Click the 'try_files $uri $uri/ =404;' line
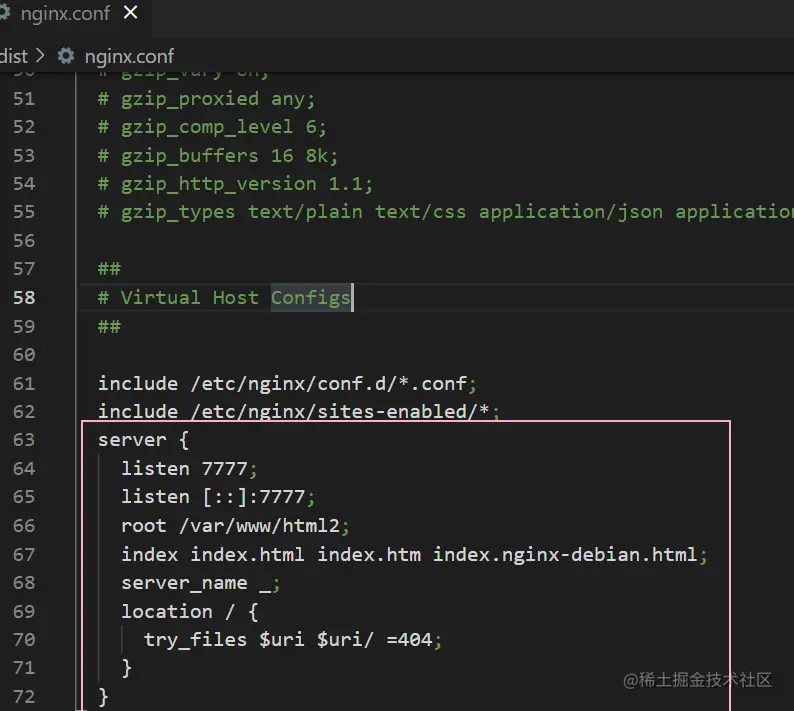The image size is (794, 711). [x=293, y=640]
